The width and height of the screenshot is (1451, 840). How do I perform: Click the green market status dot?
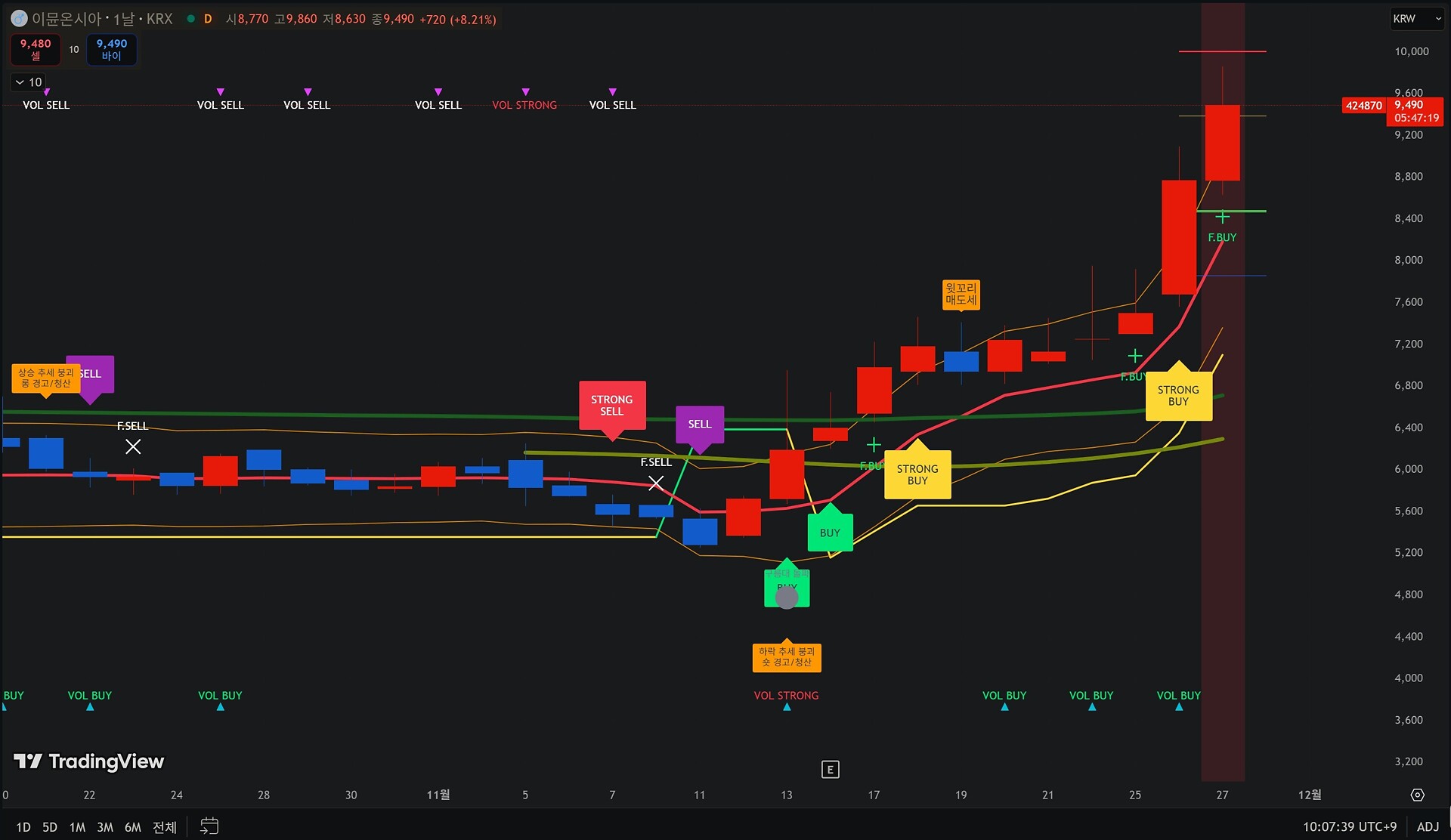191,19
